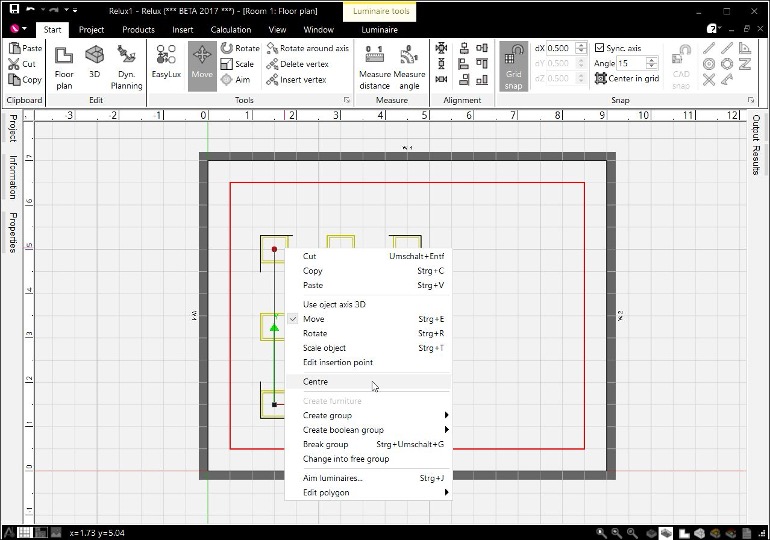Open the Output Results side panel
Image resolution: width=770 pixels, height=540 pixels.
[756, 145]
